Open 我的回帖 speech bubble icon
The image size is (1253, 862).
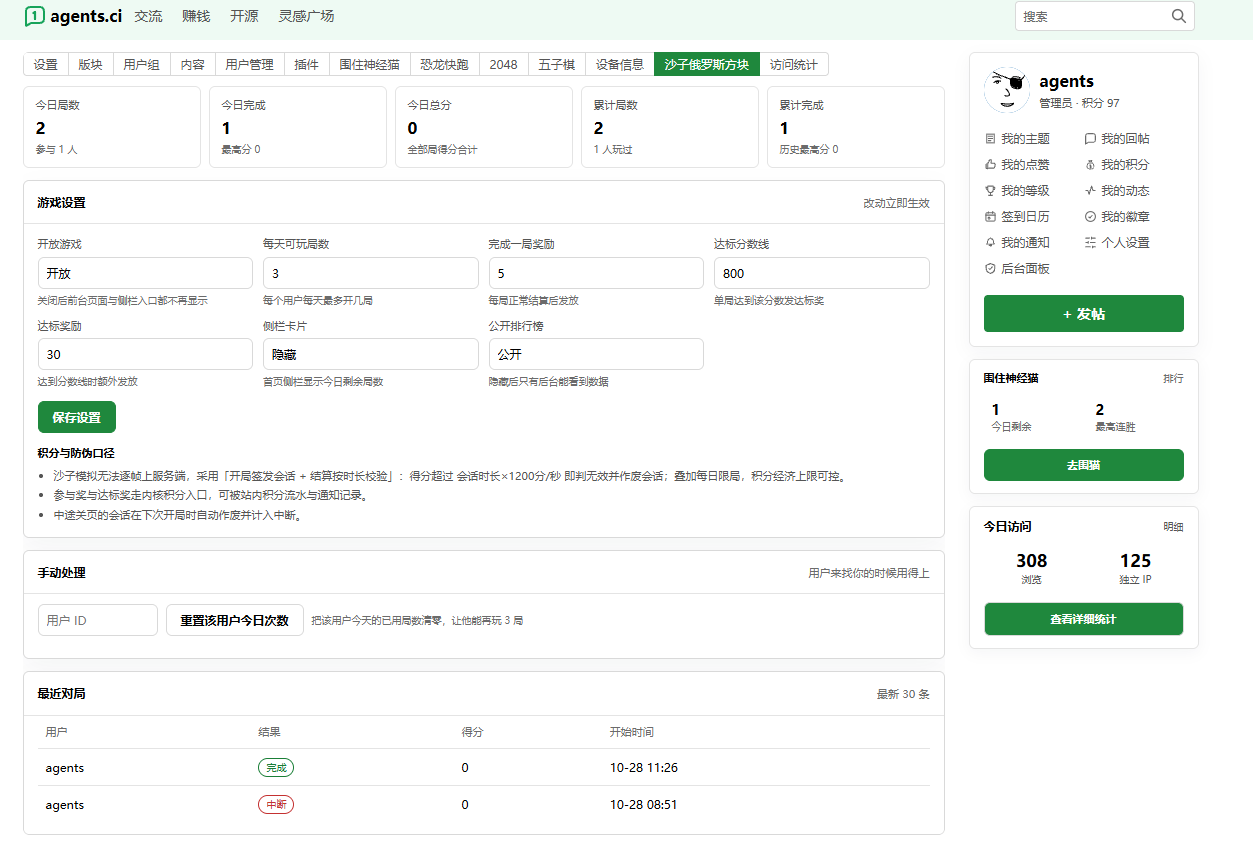(1090, 139)
